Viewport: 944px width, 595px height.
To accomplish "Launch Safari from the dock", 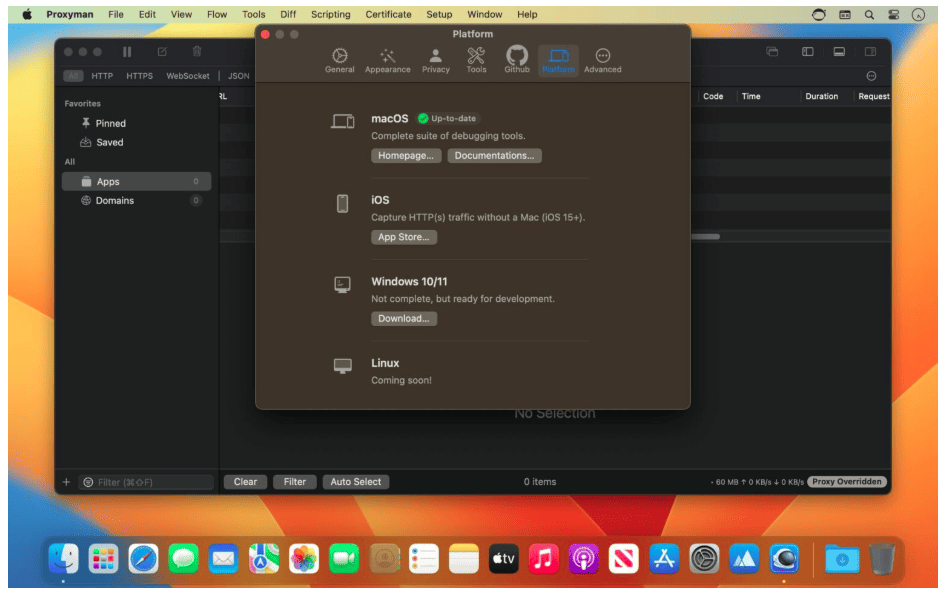I will (x=143, y=559).
